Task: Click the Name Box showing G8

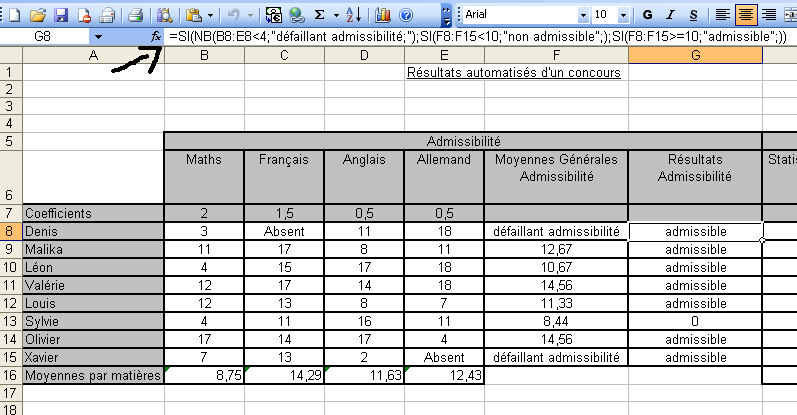Action: point(43,37)
